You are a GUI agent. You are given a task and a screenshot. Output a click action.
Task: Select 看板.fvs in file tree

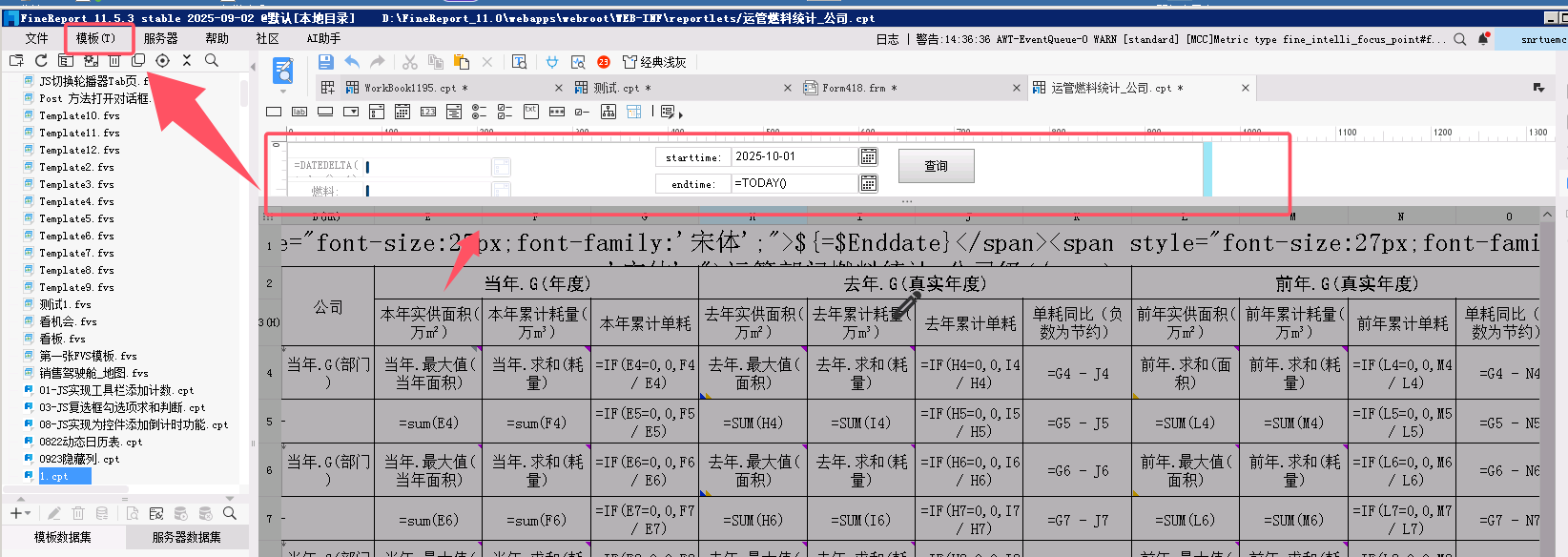point(62,339)
